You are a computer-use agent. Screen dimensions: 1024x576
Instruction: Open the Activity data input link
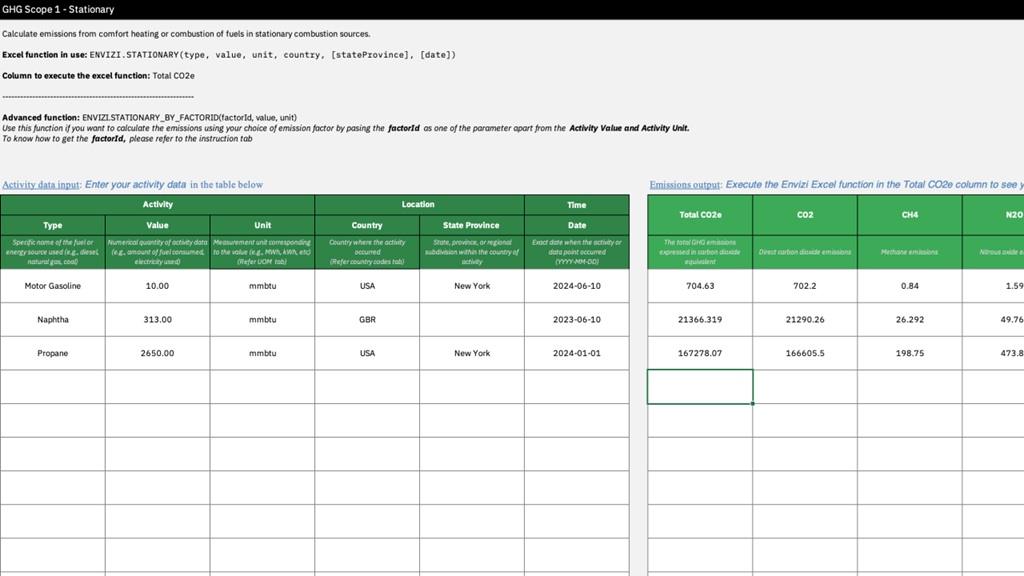click(x=40, y=185)
